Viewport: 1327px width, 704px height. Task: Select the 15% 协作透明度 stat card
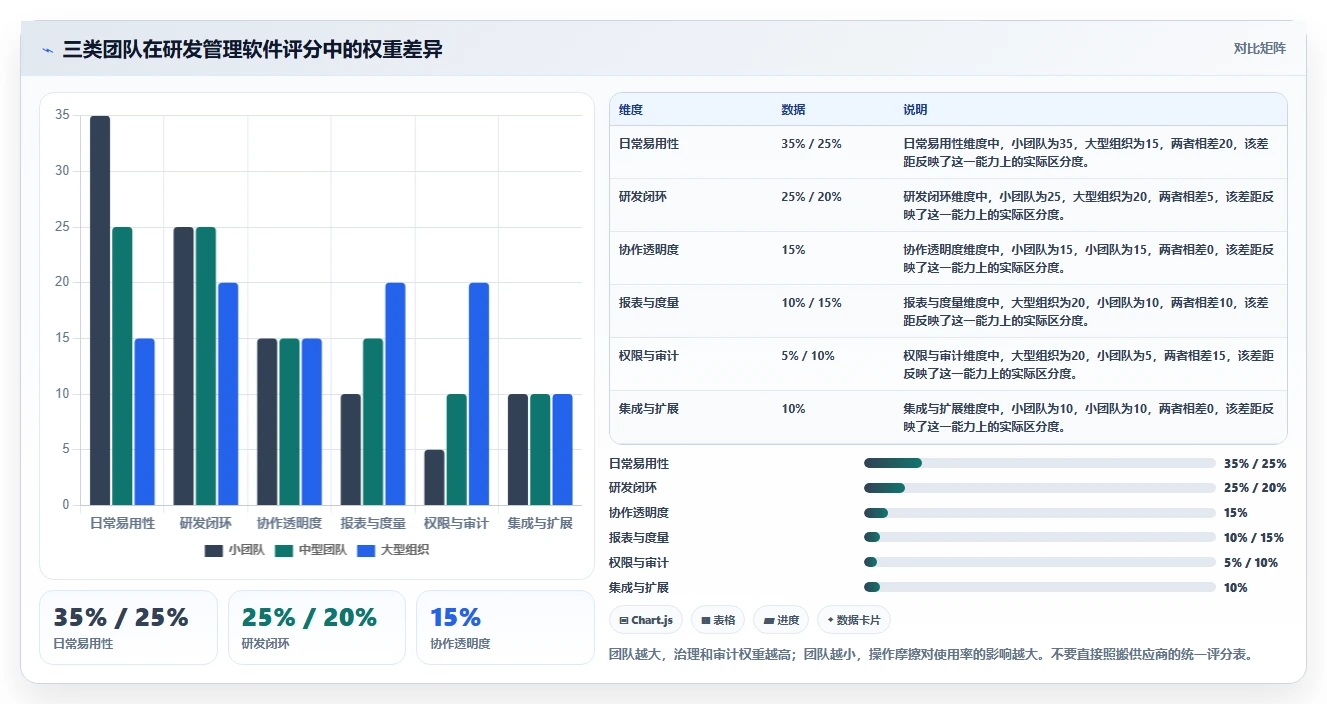505,627
